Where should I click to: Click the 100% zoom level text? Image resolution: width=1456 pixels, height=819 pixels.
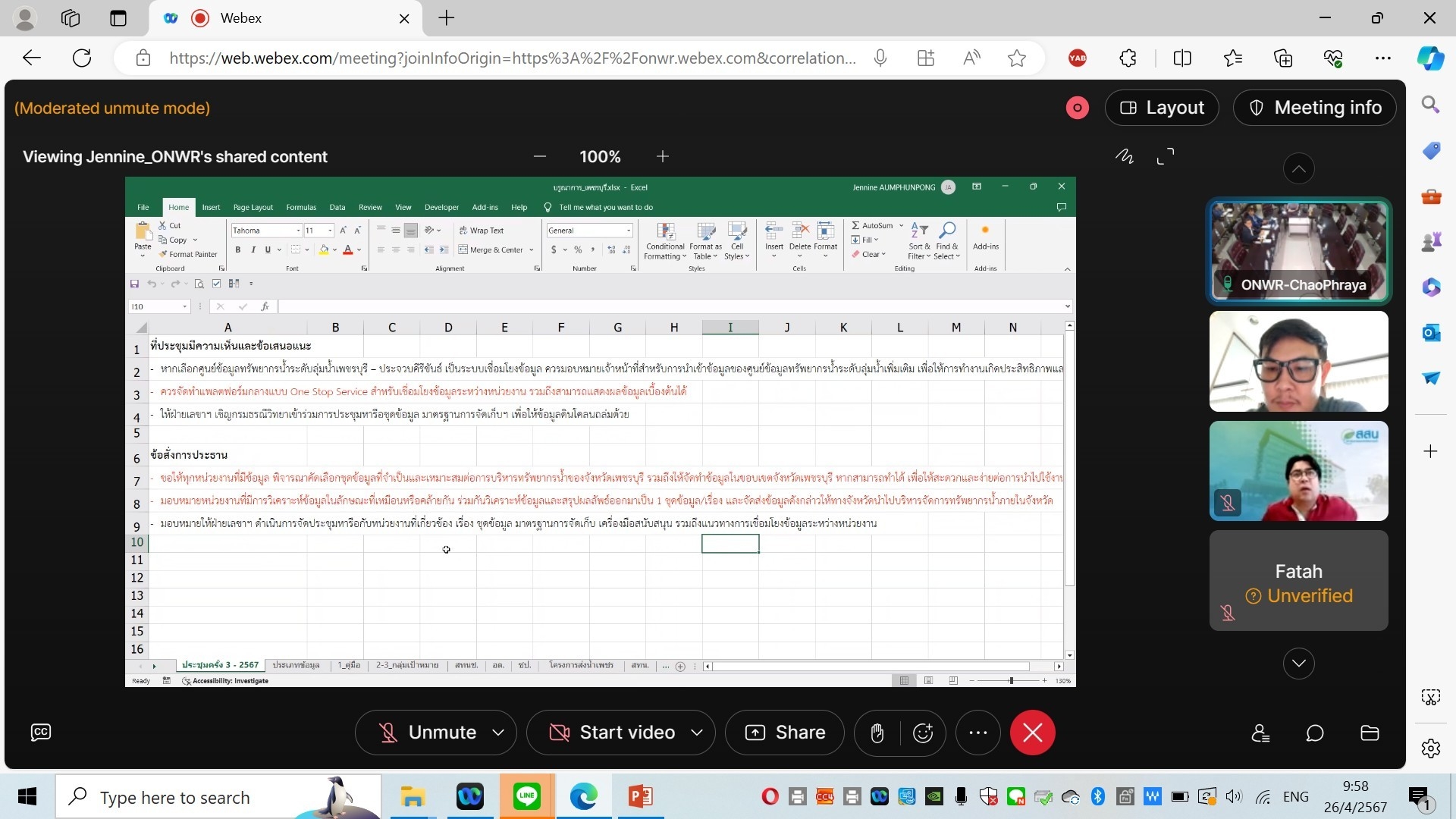point(600,156)
